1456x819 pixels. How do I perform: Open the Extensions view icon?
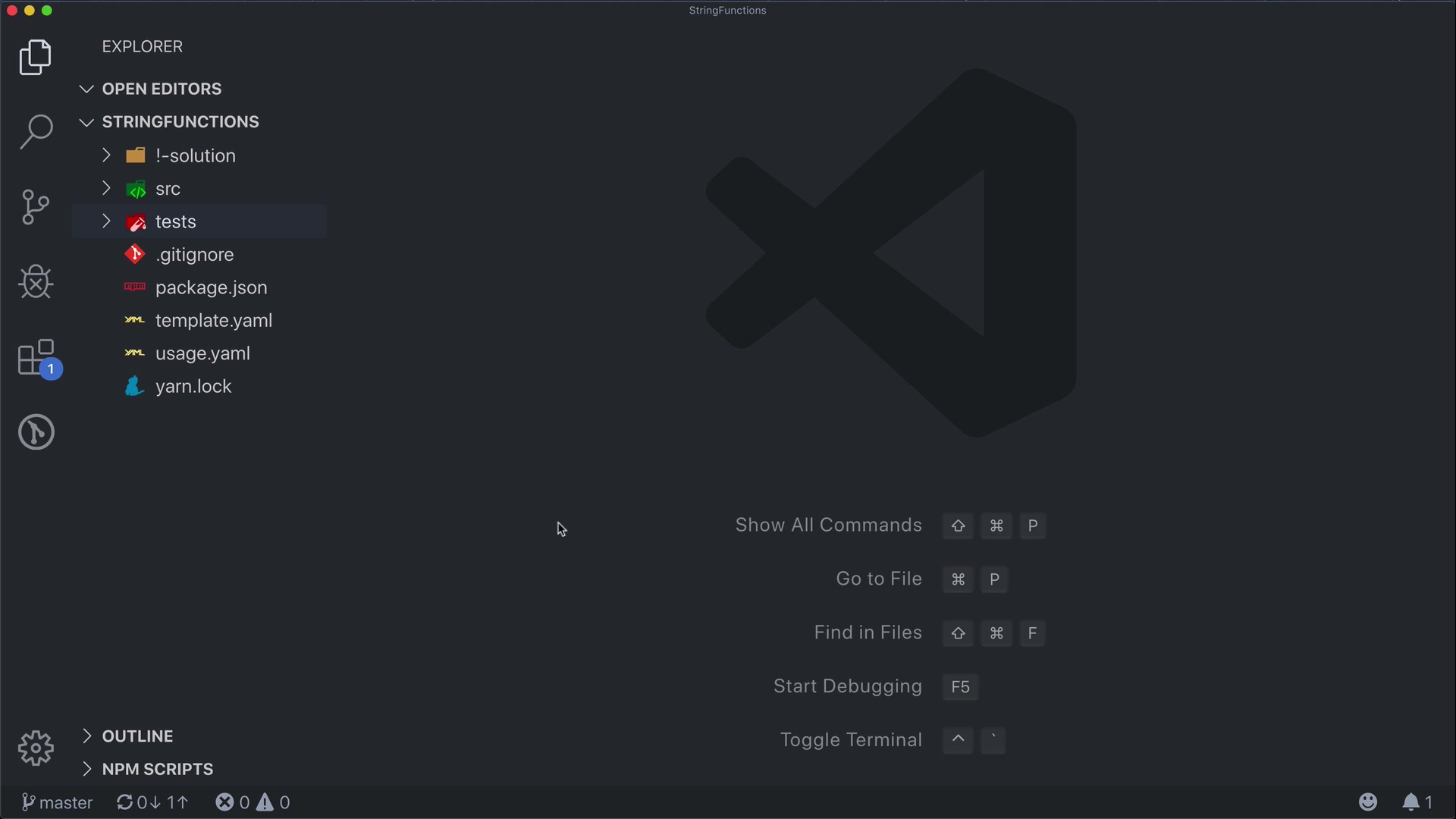point(36,357)
